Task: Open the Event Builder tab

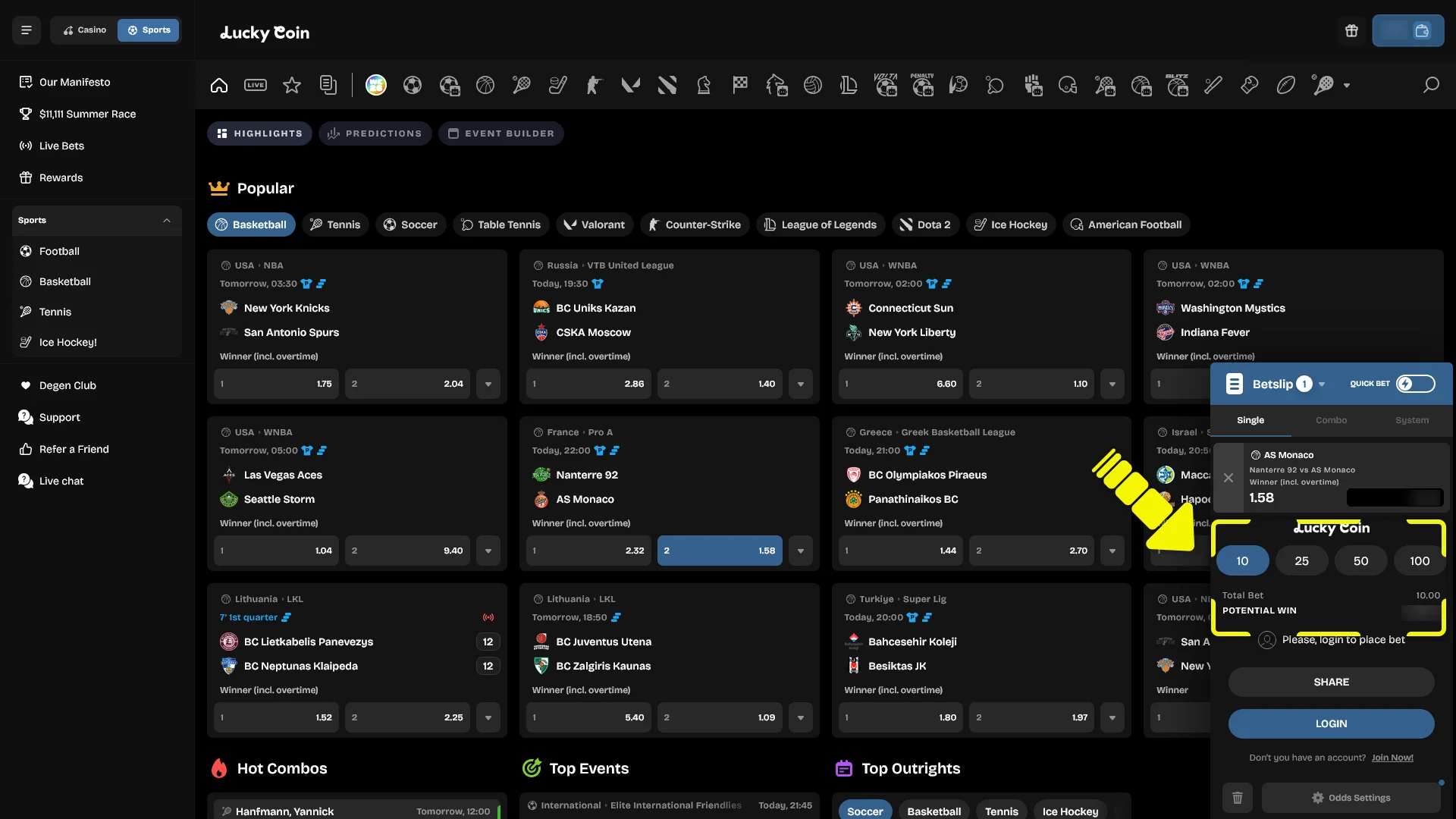Action: (501, 133)
